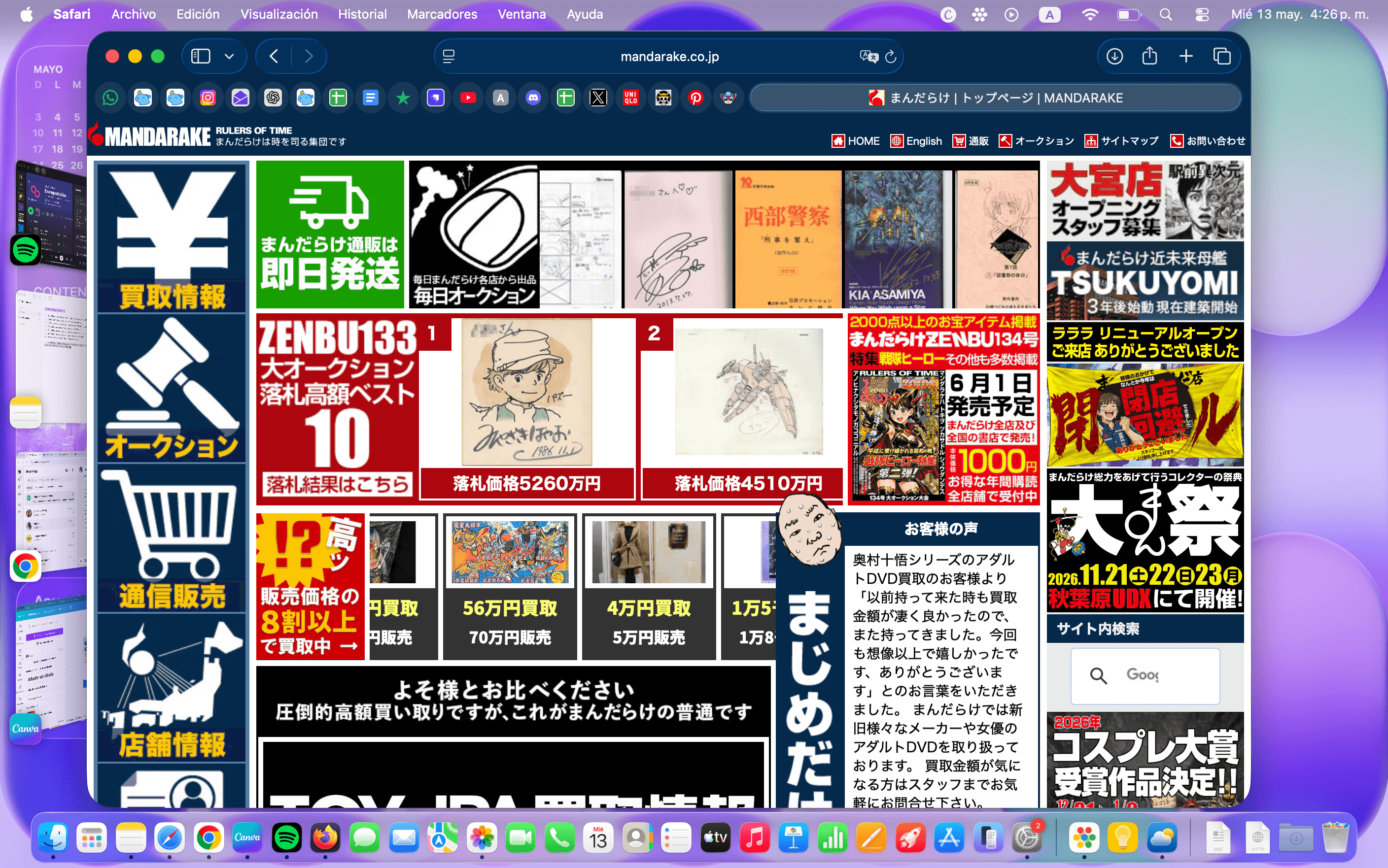
Task: Open the green star Trustpilot favorite
Action: [403, 98]
